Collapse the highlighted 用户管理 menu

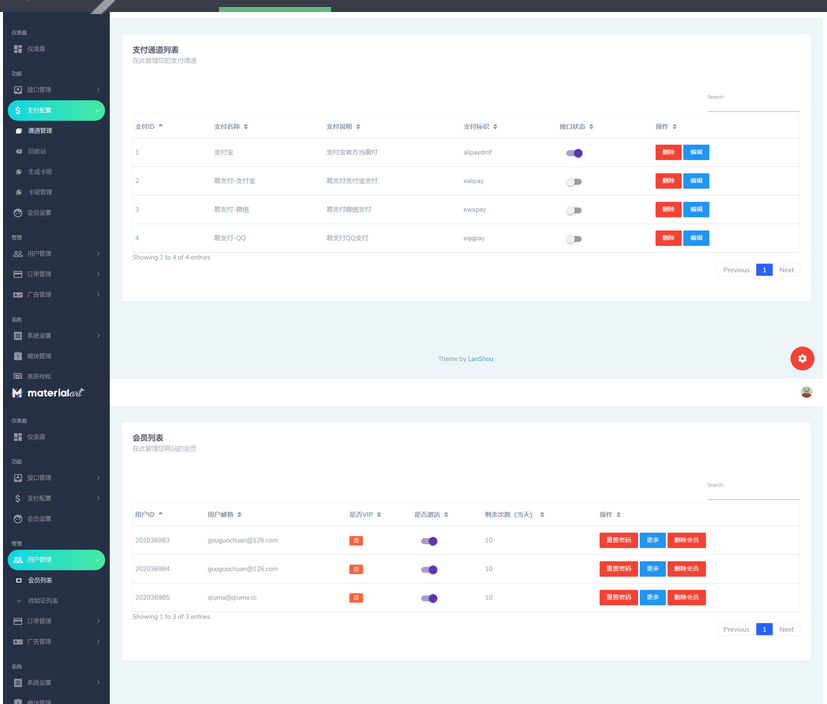pyautogui.click(x=55, y=560)
